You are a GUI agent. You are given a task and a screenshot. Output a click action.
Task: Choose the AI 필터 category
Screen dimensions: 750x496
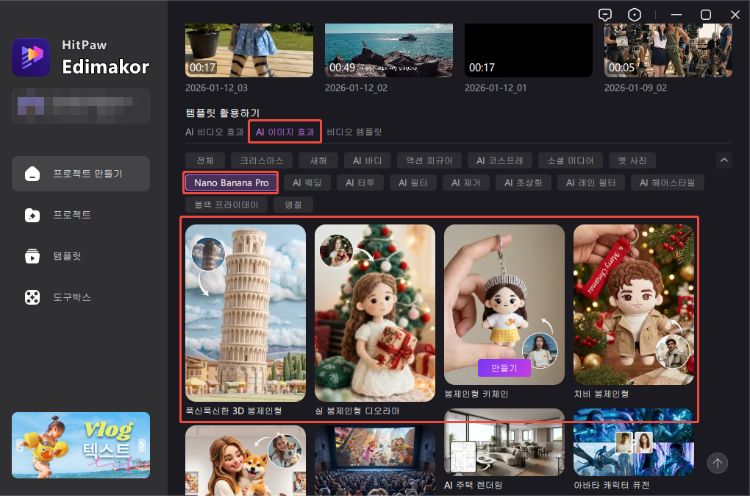click(x=413, y=183)
